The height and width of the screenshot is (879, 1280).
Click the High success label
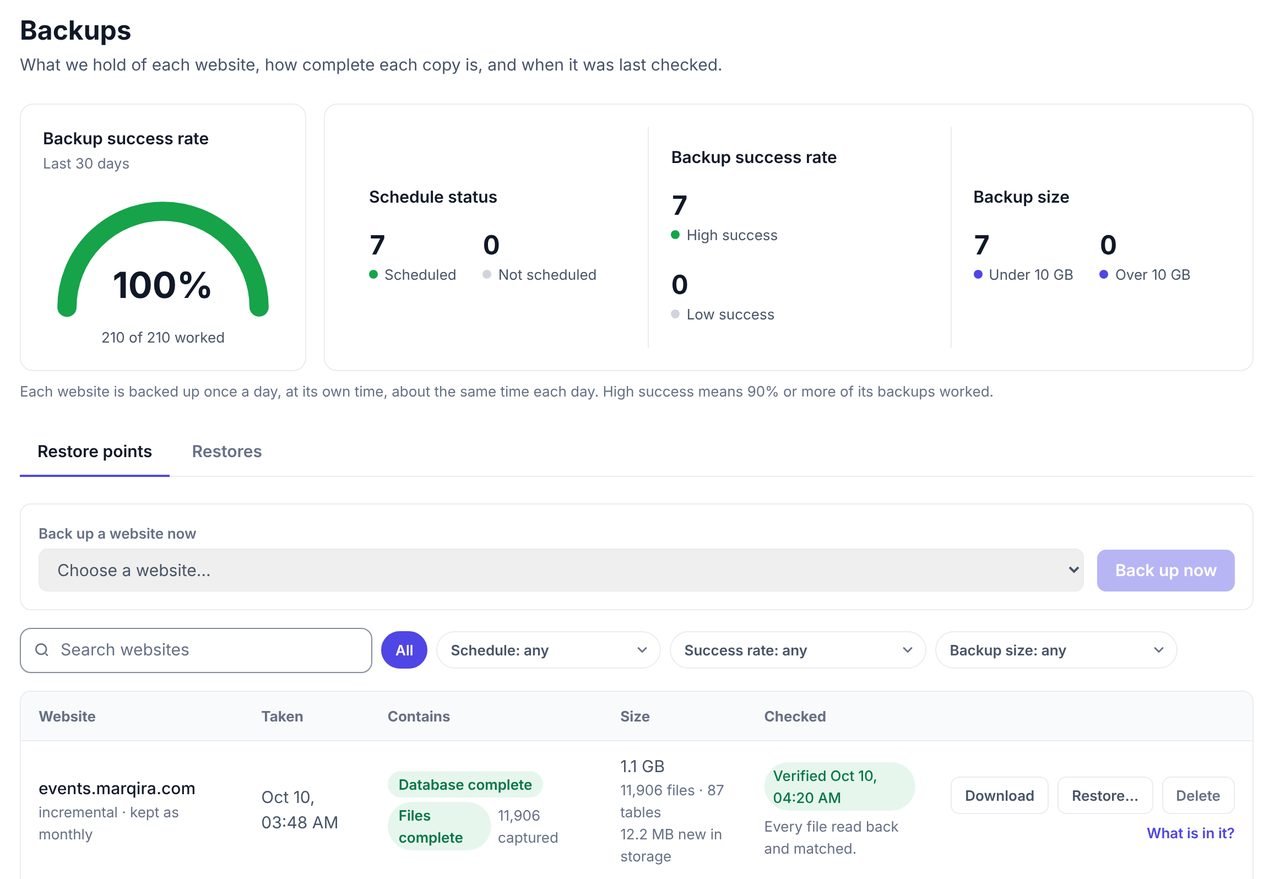point(732,235)
